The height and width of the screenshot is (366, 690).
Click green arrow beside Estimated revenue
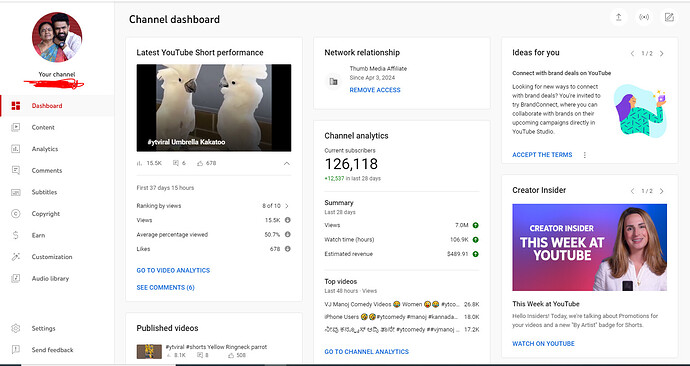(475, 254)
